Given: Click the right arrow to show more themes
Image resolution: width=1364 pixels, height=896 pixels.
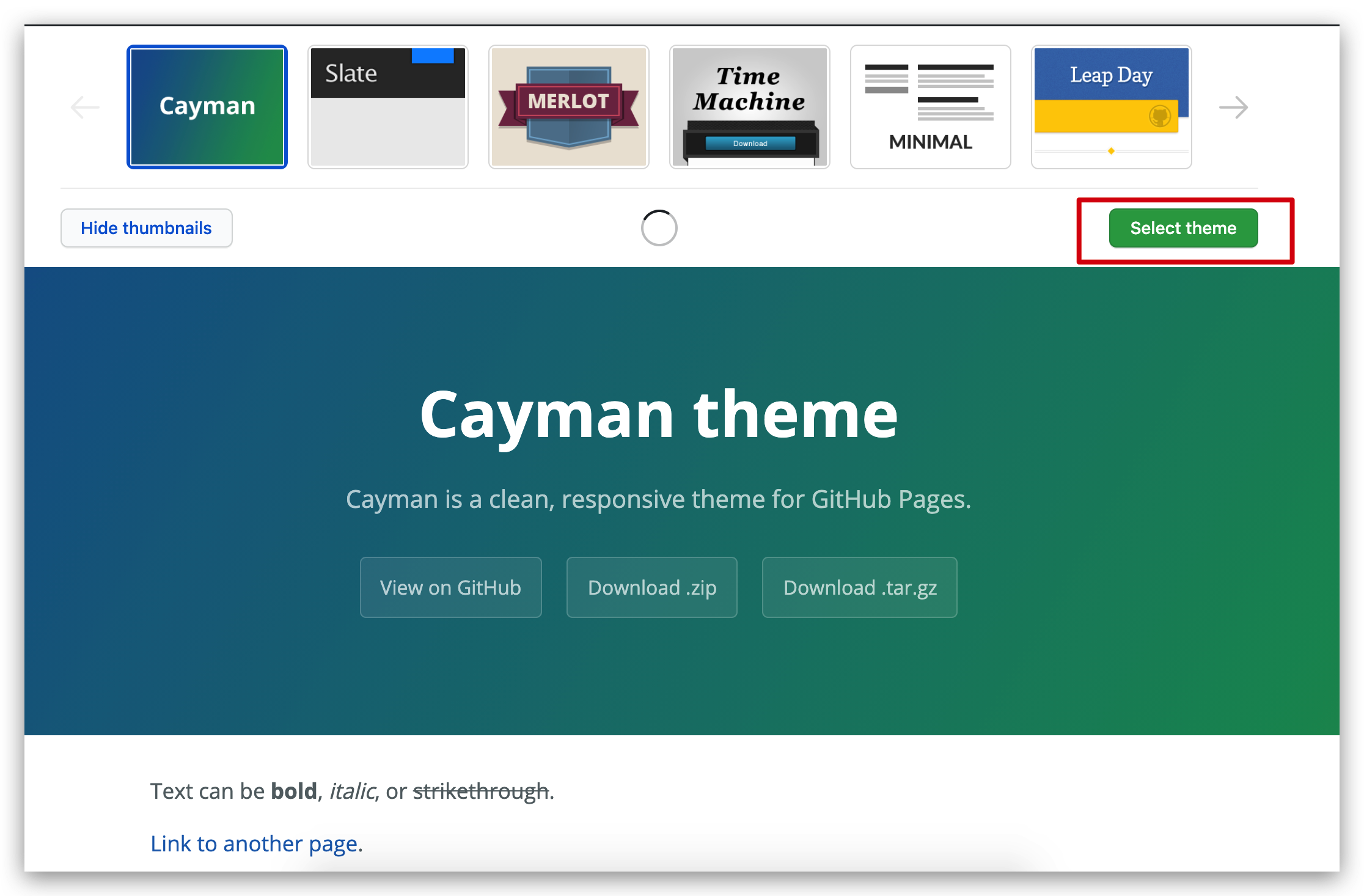Looking at the screenshot, I should (x=1233, y=108).
